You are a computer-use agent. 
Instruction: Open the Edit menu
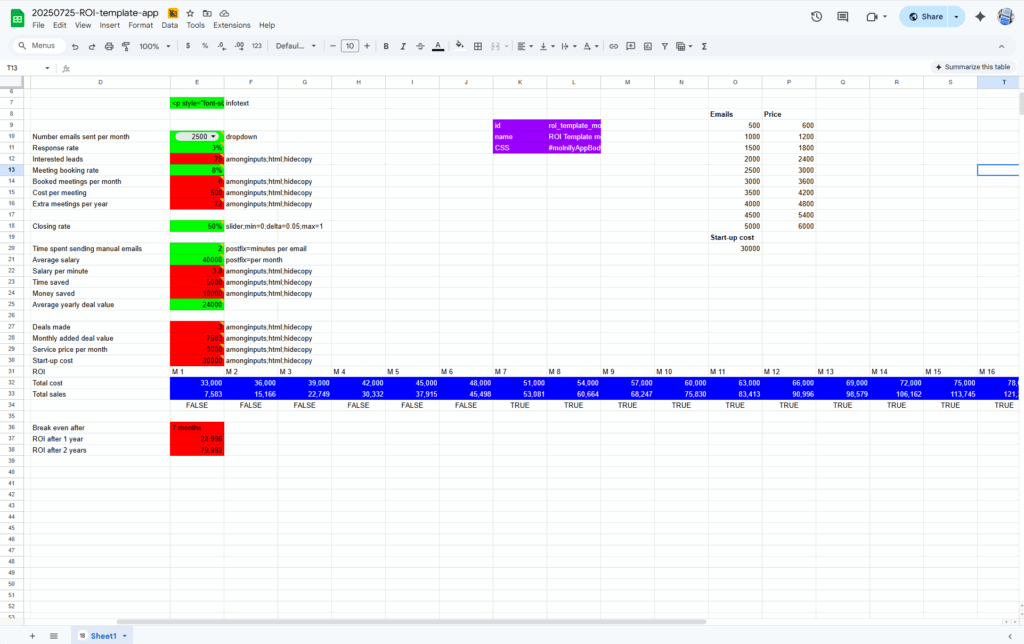[59, 25]
